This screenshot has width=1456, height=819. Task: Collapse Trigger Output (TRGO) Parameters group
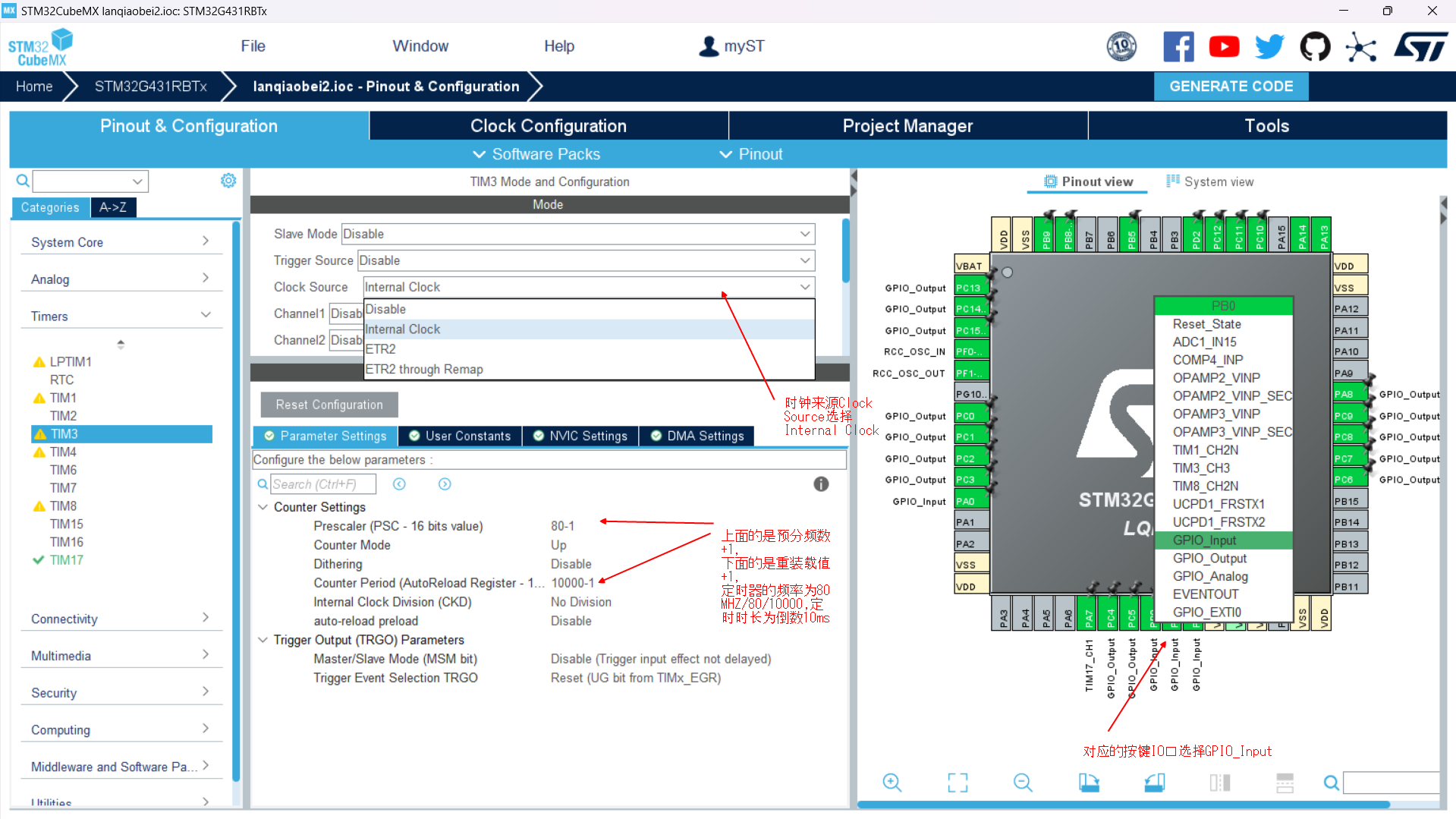tap(263, 640)
